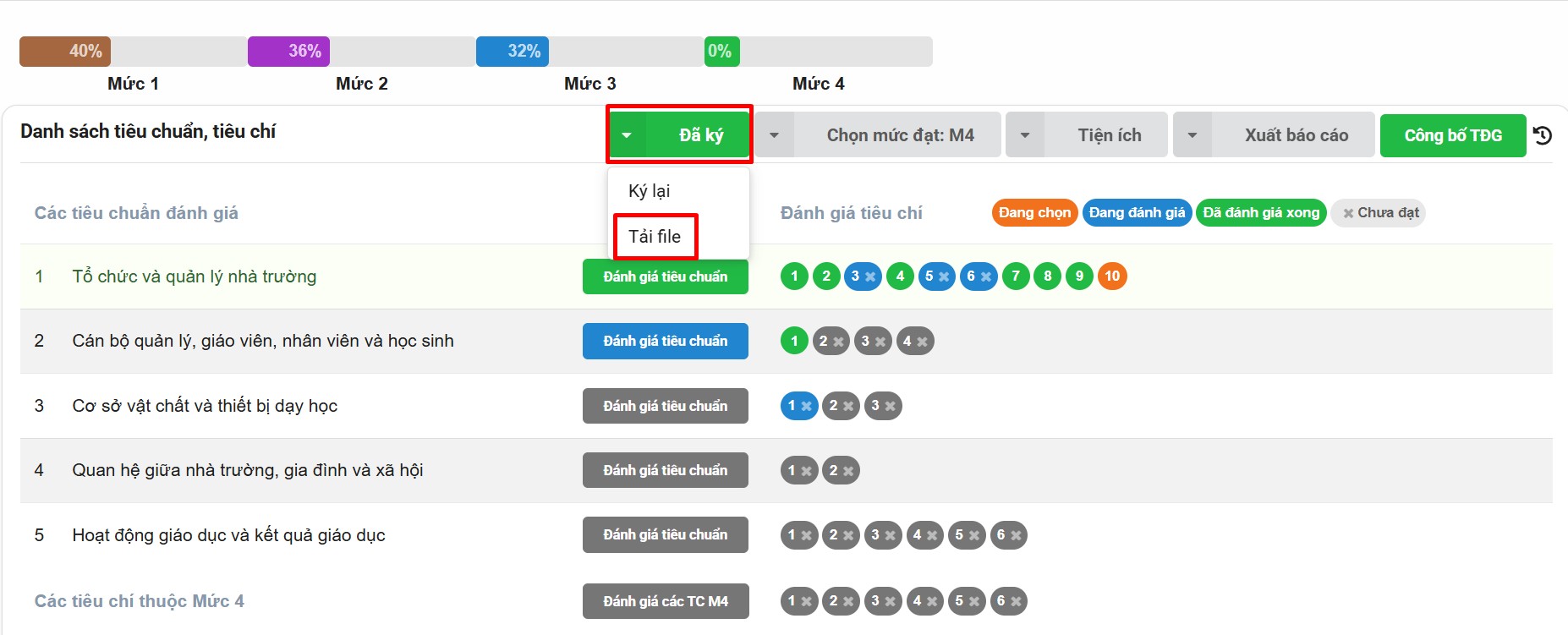Select green criterion 1 of standard 2

(x=794, y=342)
